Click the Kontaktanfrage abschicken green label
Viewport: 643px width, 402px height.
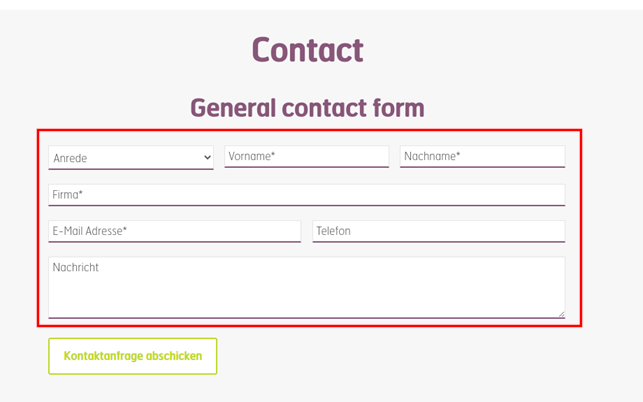[133, 356]
